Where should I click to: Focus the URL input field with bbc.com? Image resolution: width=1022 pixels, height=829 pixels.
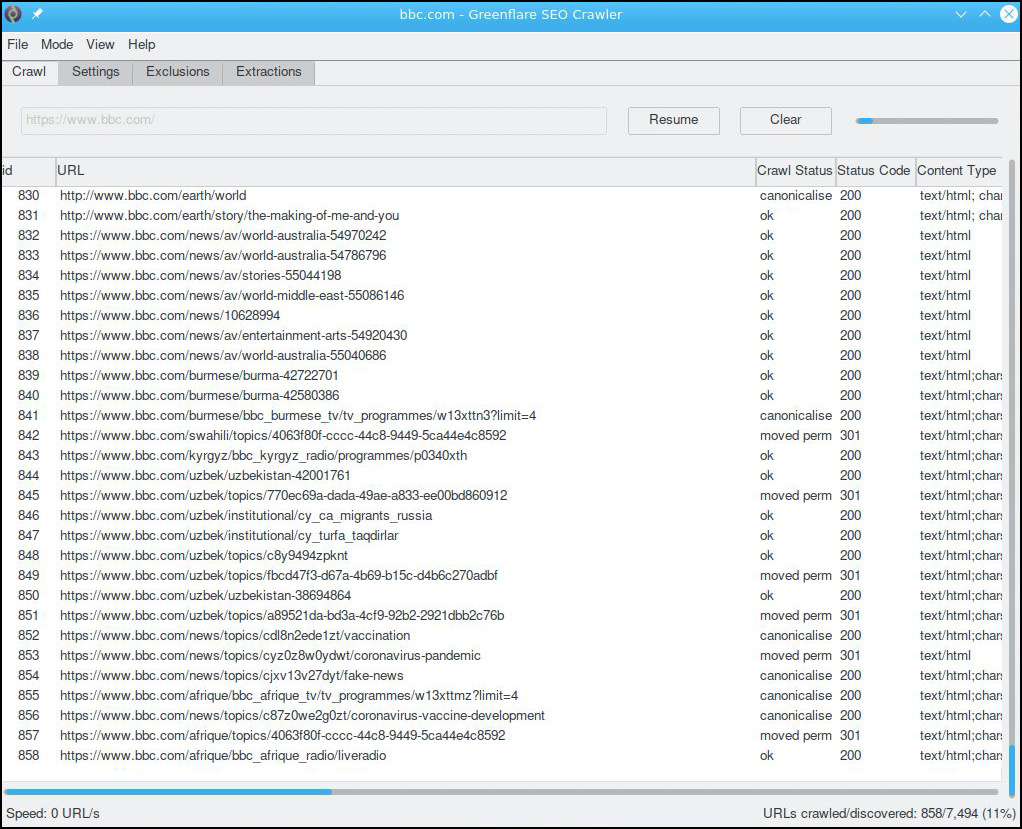click(x=314, y=121)
